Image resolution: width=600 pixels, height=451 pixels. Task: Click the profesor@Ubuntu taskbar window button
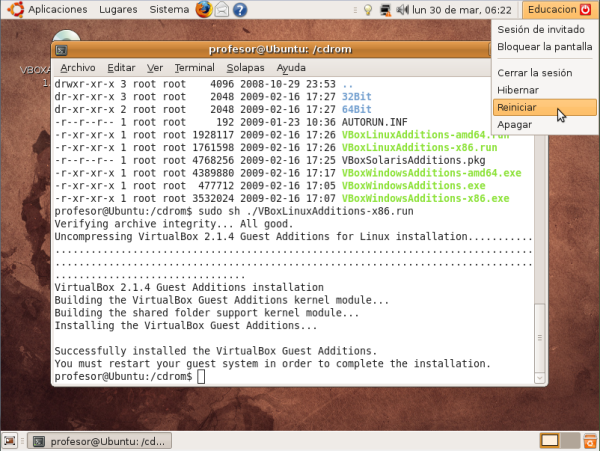pyautogui.click(x=100, y=440)
